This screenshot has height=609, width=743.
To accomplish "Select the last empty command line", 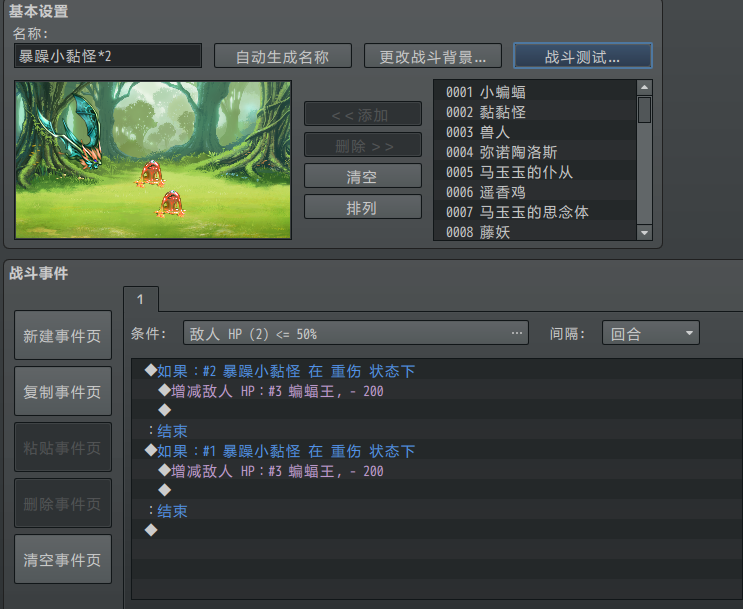I will [437, 531].
